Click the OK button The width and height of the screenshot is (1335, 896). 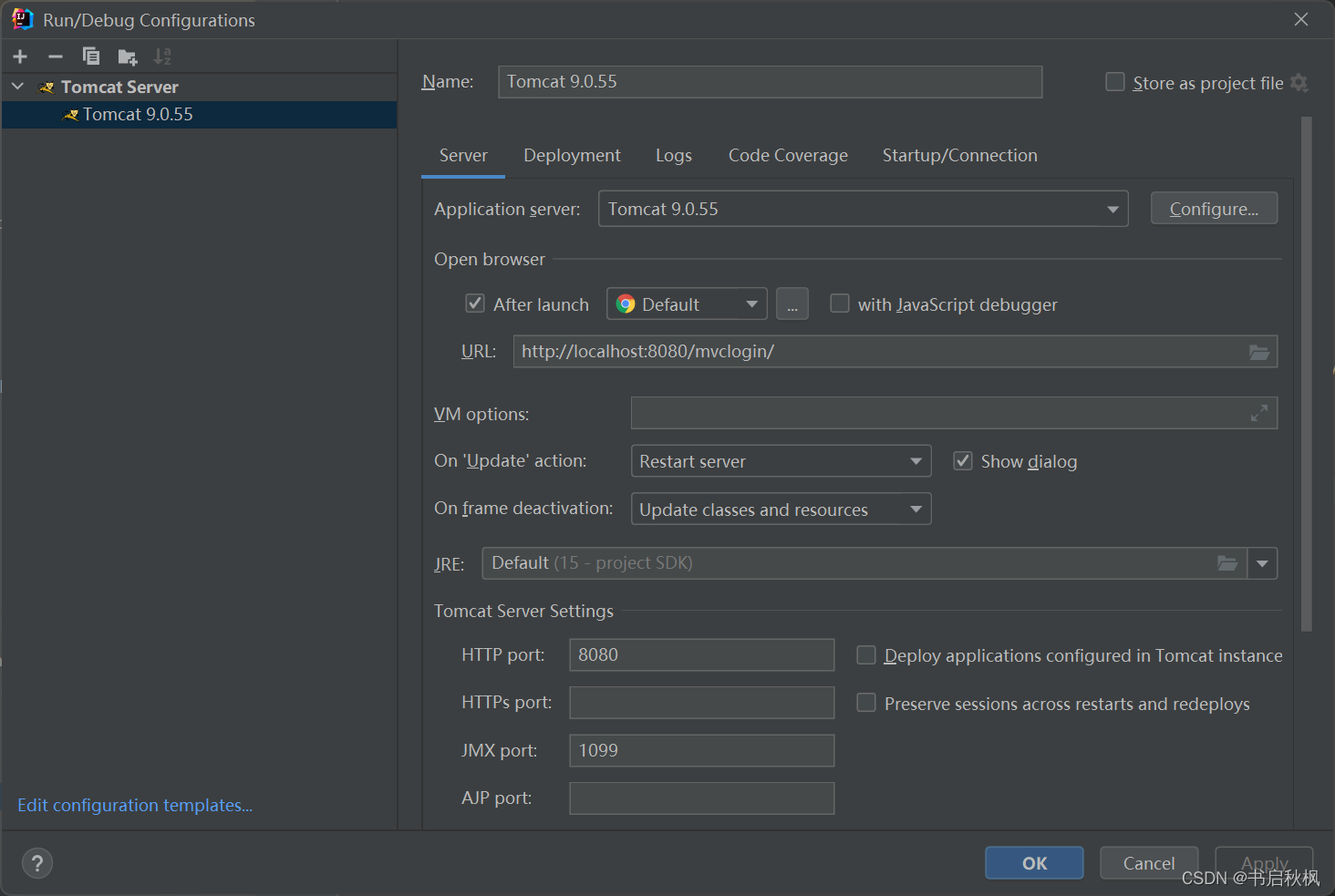click(1034, 863)
